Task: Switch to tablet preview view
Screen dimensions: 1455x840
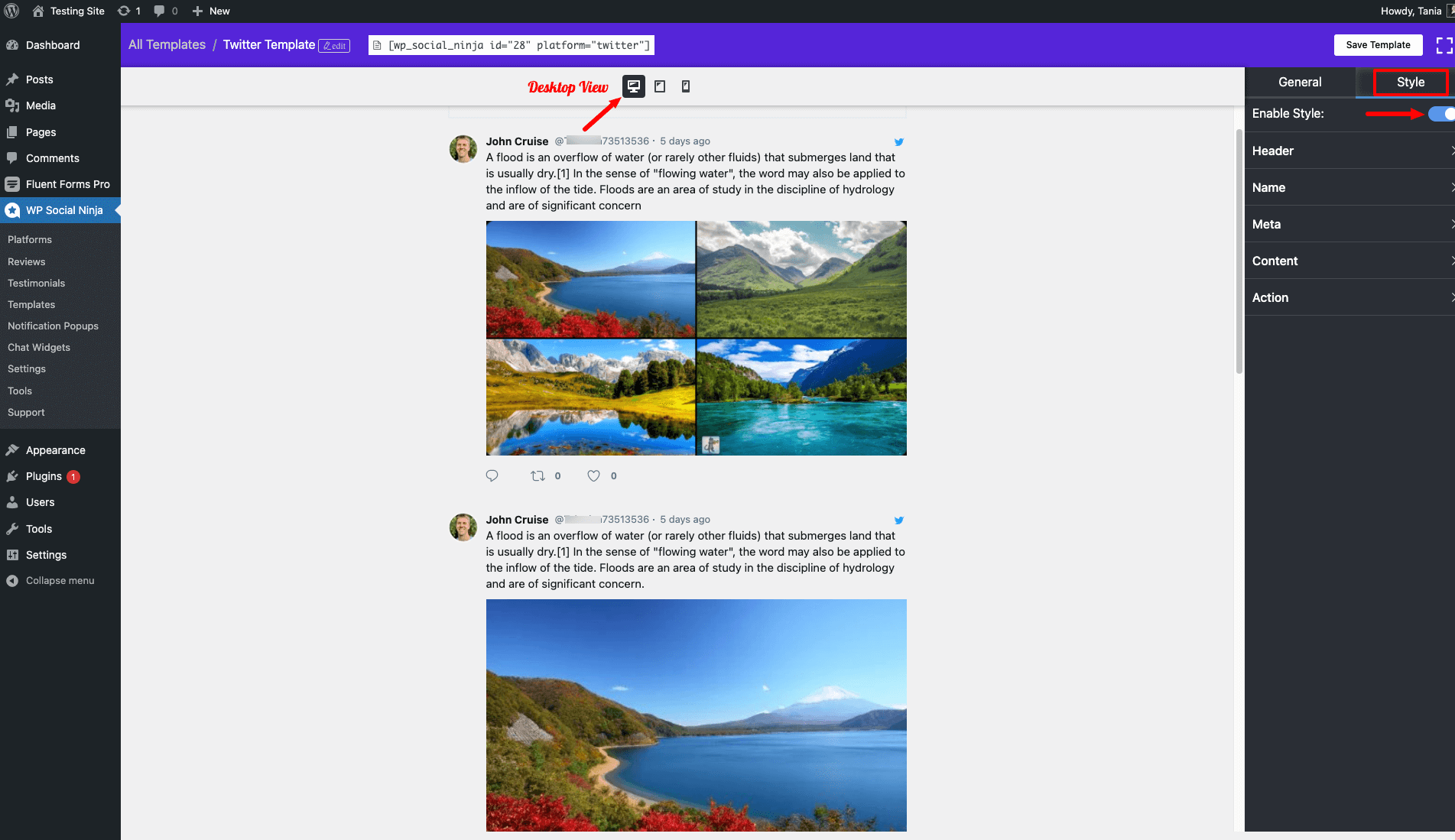Action: (x=659, y=86)
